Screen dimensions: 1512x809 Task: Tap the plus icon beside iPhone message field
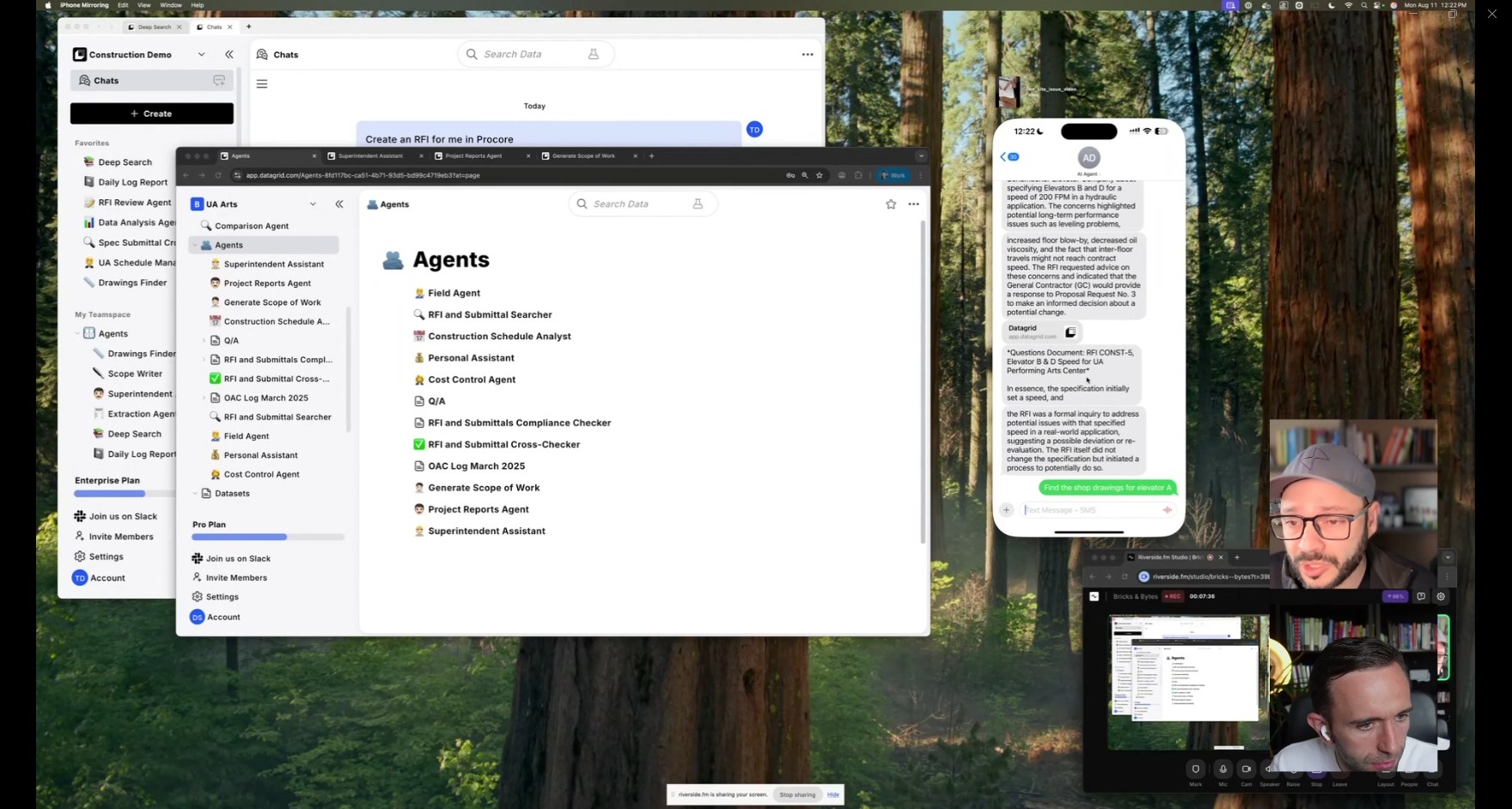(x=1006, y=510)
